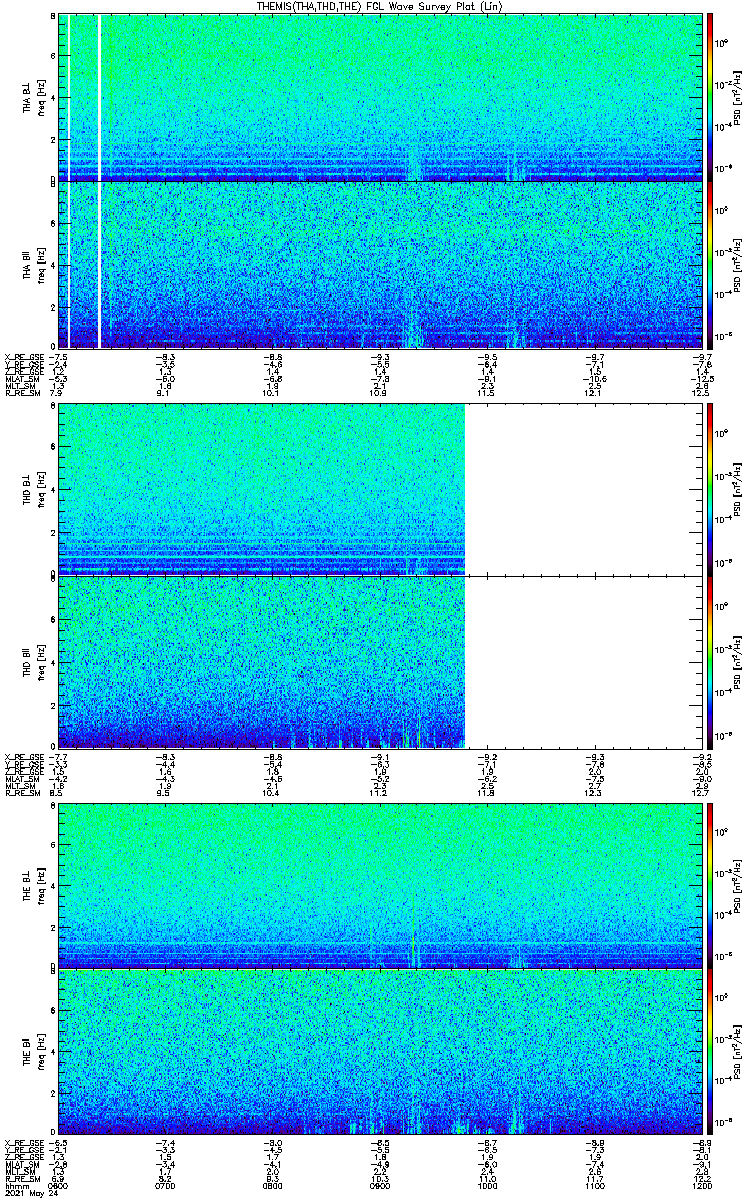
Task: Click the PSD [nT²/Hz] label beside THA B⊥ color bar
Action: 736,97
